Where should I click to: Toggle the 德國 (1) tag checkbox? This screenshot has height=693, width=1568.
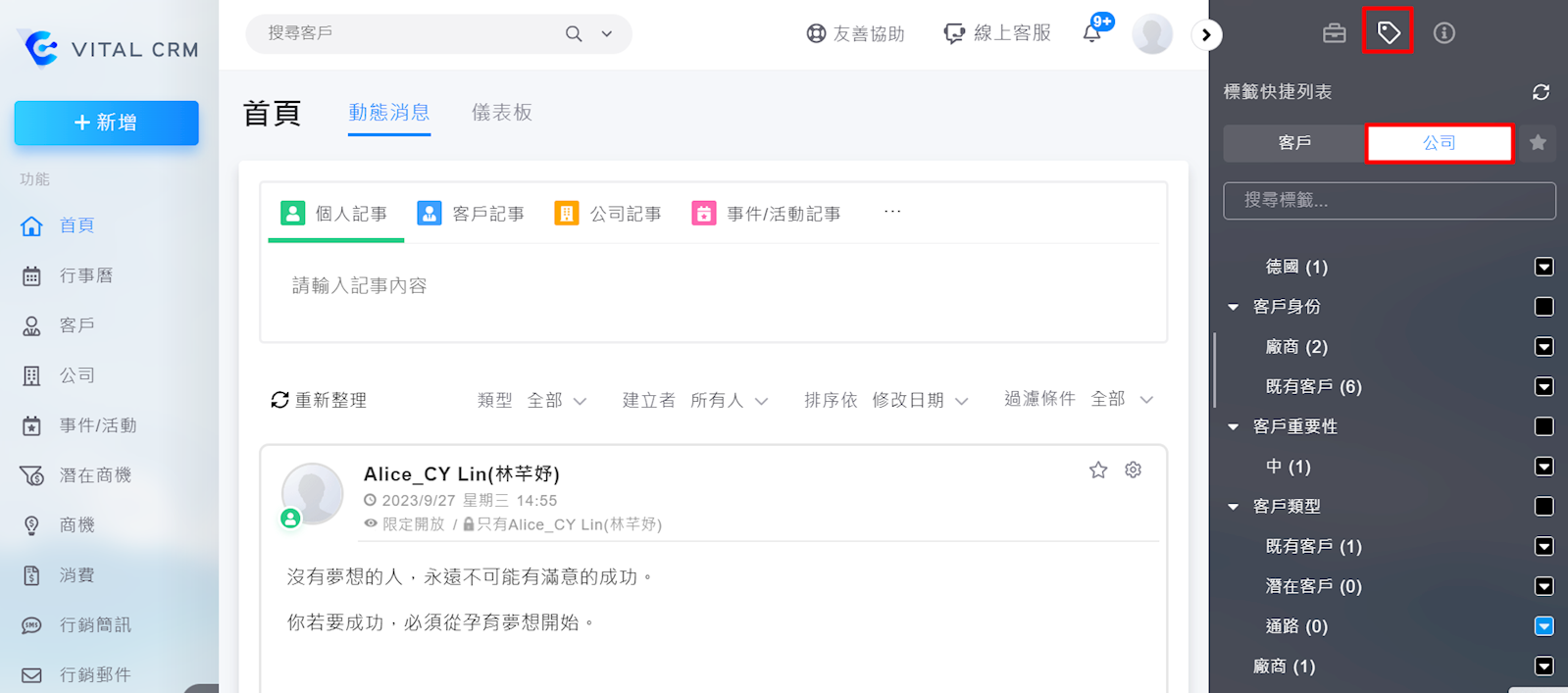click(x=1544, y=267)
